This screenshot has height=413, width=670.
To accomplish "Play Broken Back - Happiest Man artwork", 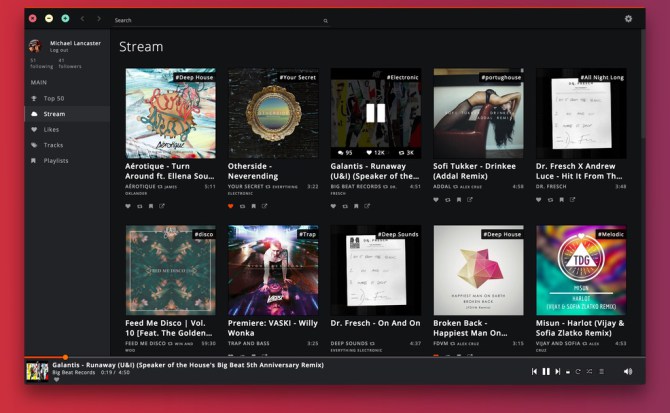I will point(478,270).
